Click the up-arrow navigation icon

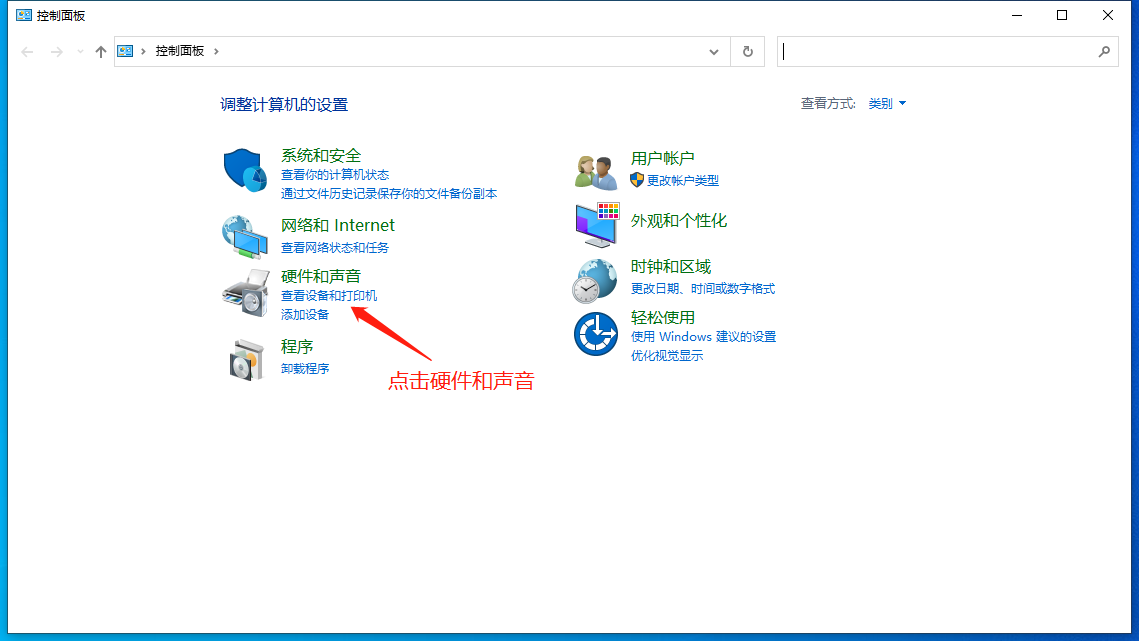coord(100,51)
